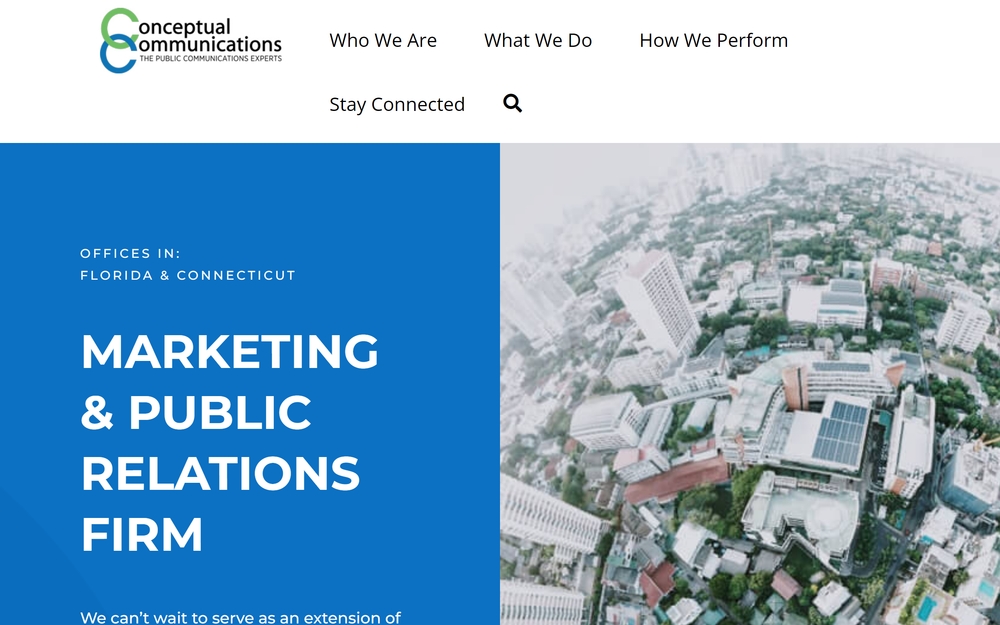Select the 'Florida & Connecticut' text
This screenshot has height=625, width=1000.
188,276
